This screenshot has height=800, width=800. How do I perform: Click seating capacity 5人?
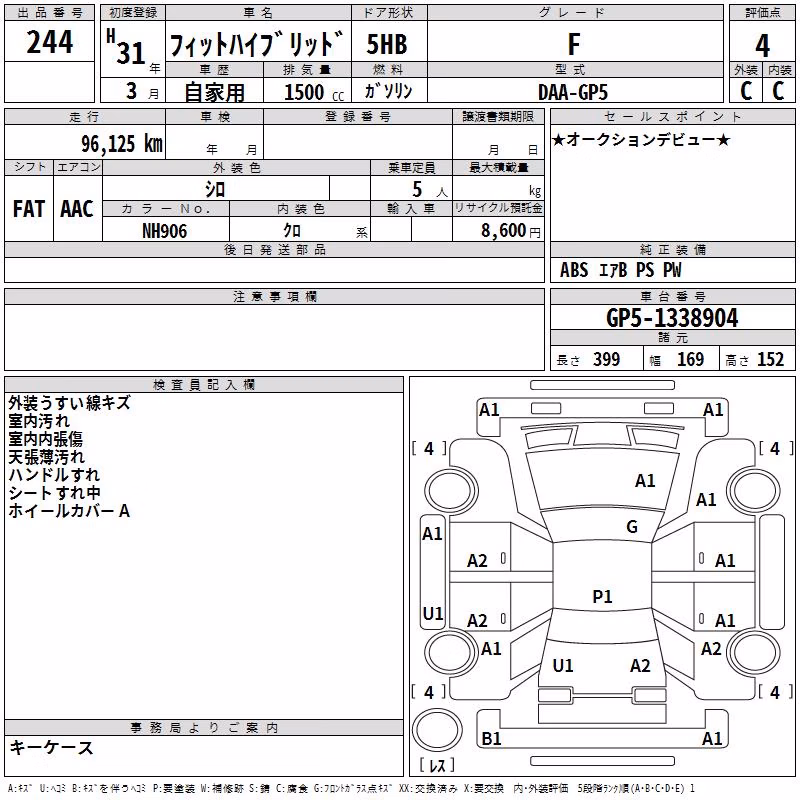coord(430,190)
